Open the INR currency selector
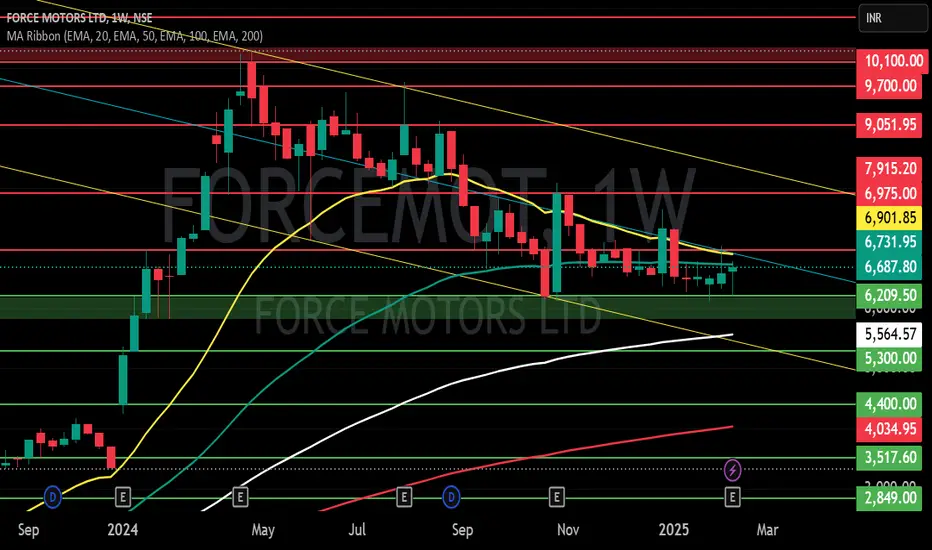 (x=893, y=18)
